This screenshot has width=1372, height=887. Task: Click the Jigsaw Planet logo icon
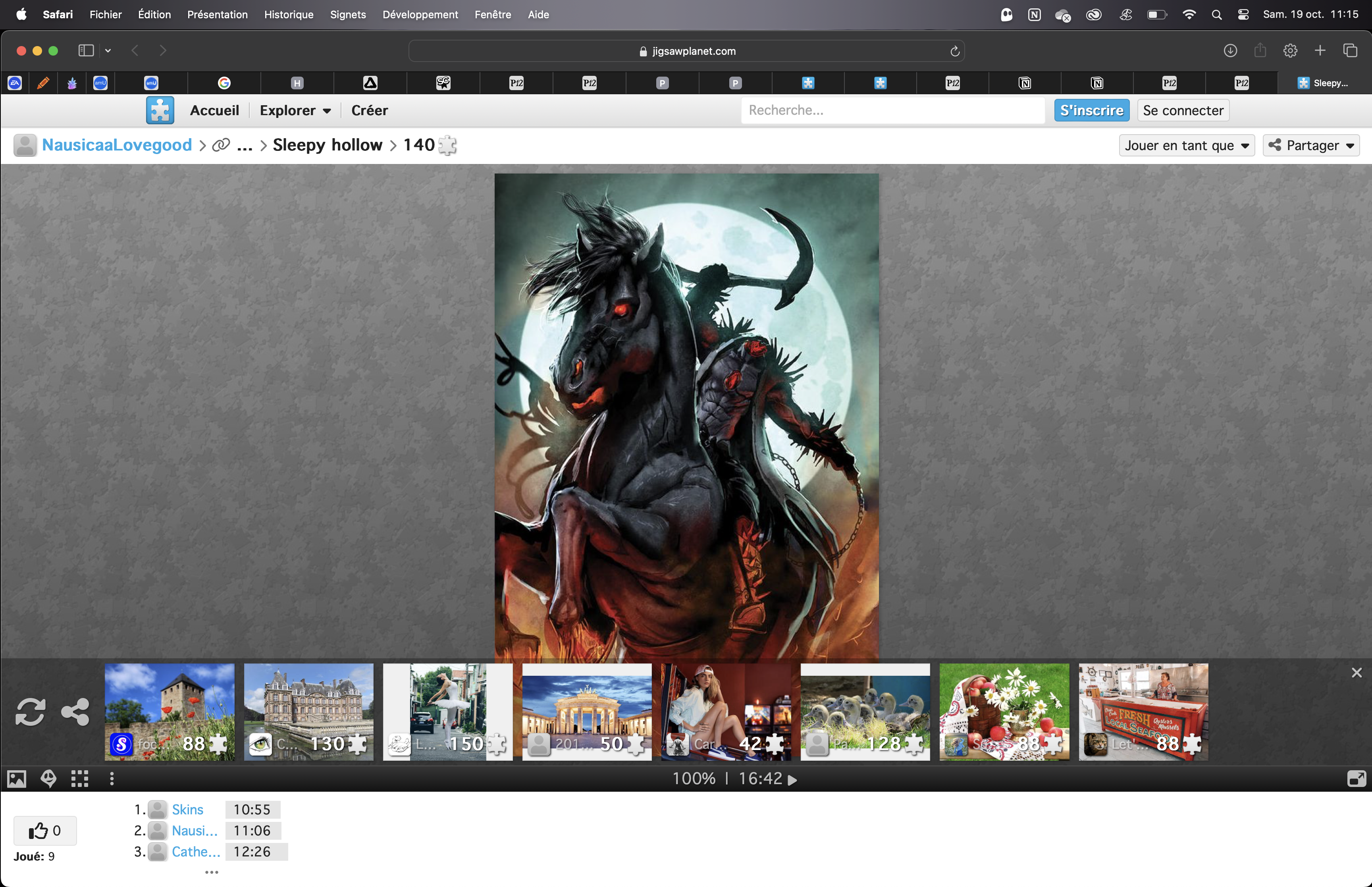click(x=160, y=110)
